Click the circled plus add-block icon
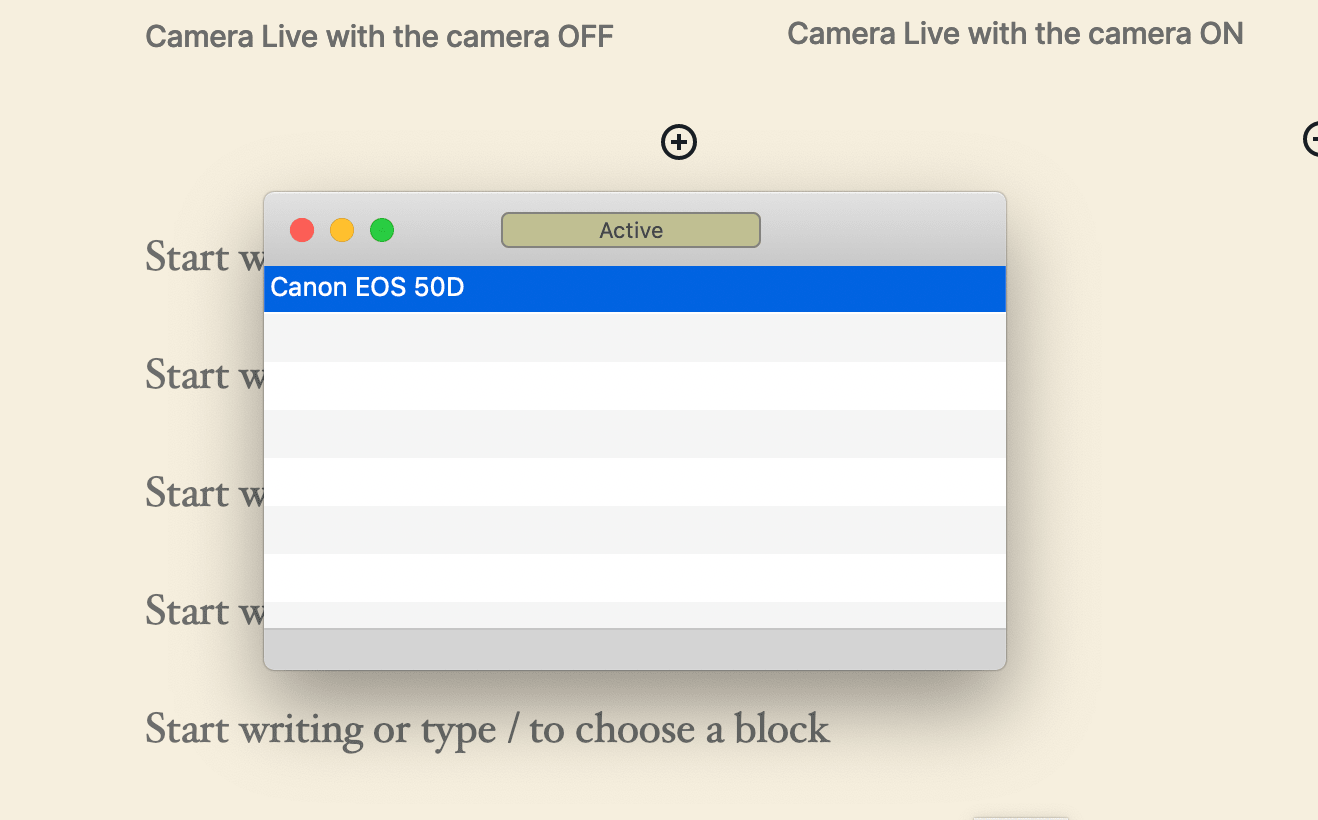This screenshot has height=820, width=1318. 678,142
